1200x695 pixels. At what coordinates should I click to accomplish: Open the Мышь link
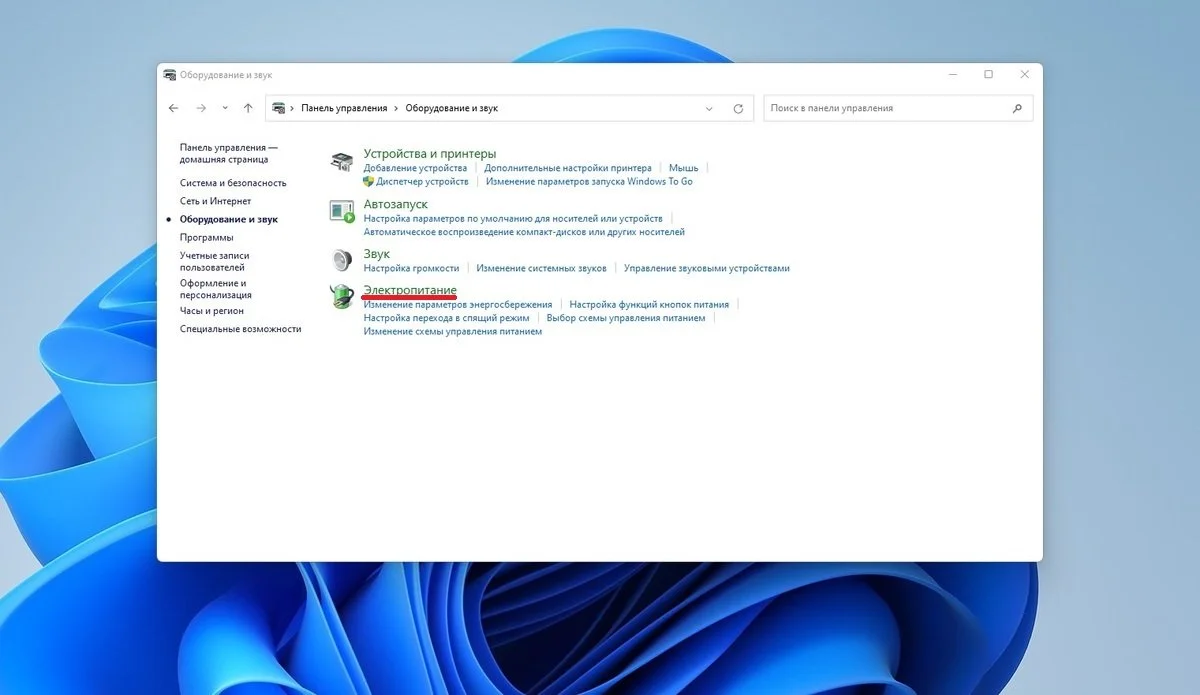click(x=684, y=168)
